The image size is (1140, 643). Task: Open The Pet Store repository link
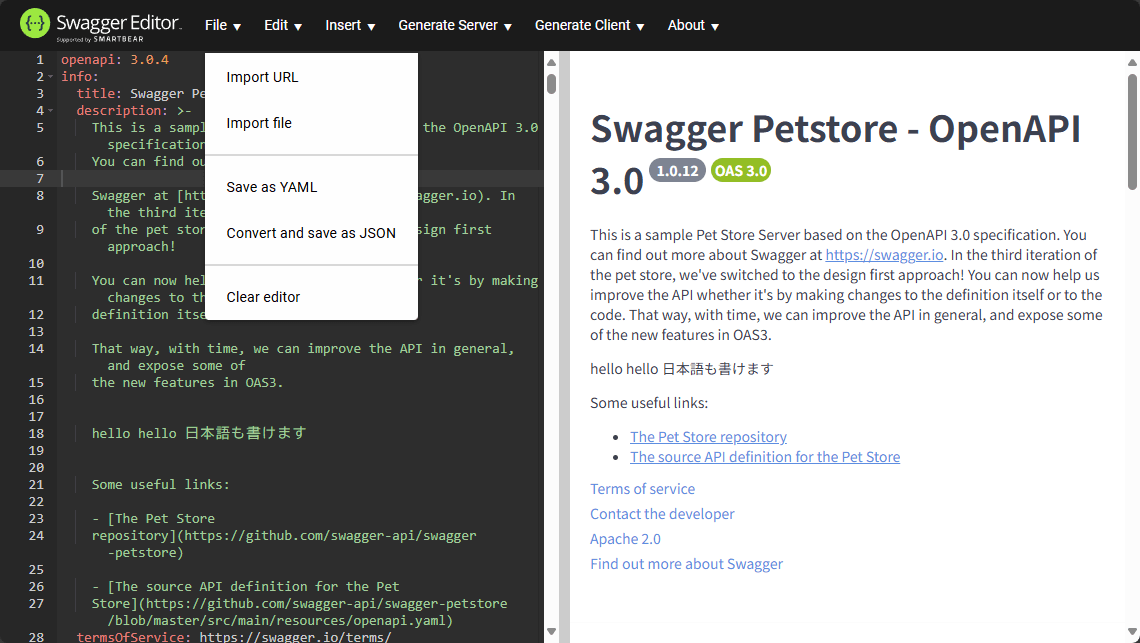708,436
